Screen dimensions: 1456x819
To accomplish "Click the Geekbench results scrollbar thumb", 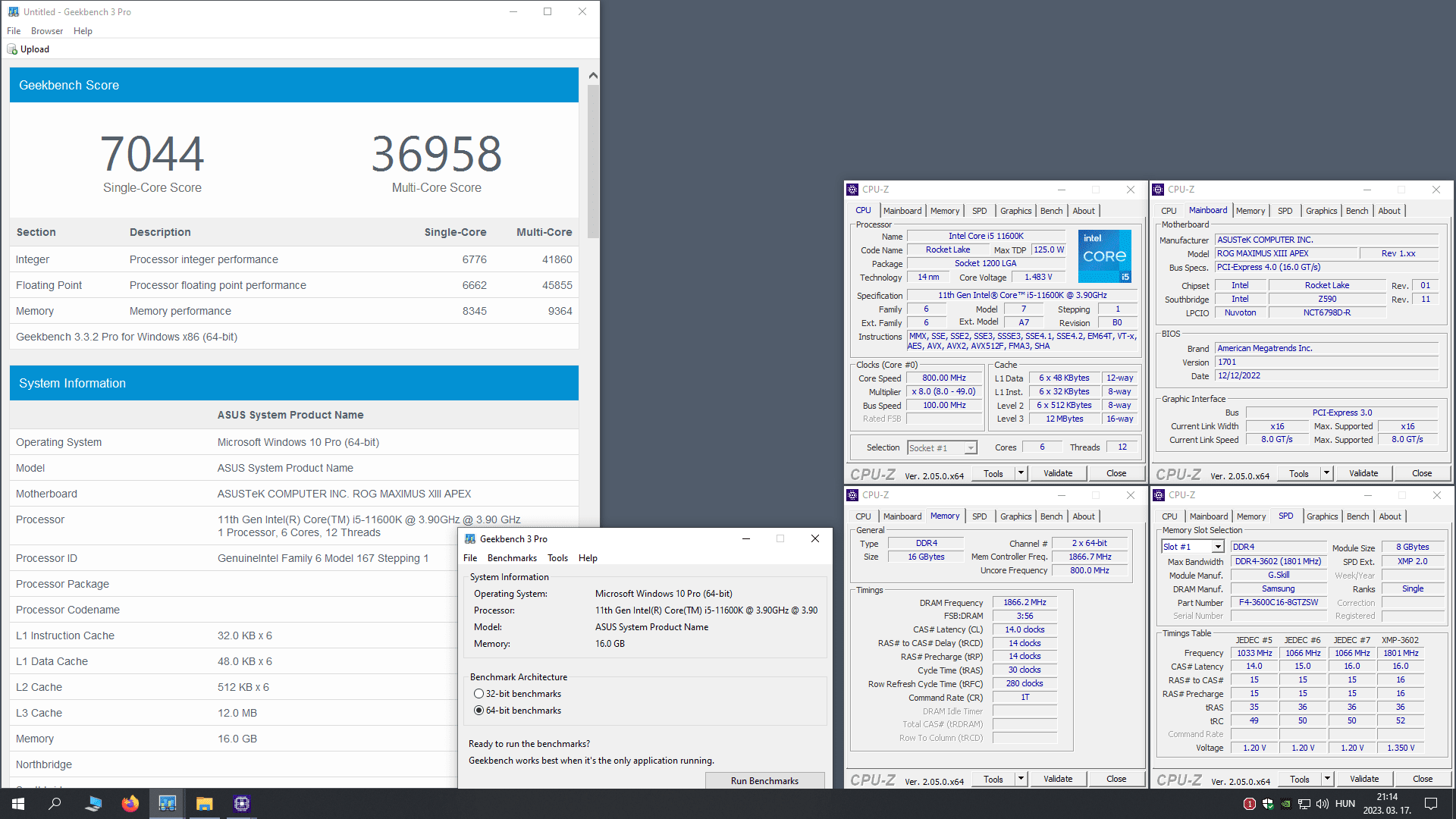I will tap(593, 161).
